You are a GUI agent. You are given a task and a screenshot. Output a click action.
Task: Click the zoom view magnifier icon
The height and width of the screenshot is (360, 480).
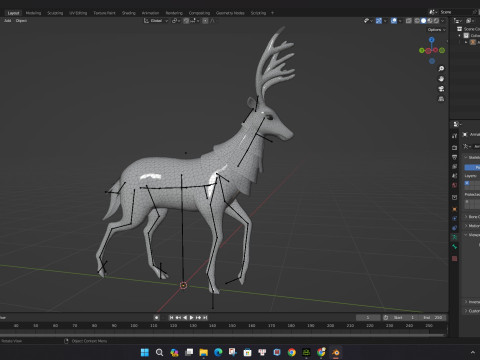click(x=441, y=68)
